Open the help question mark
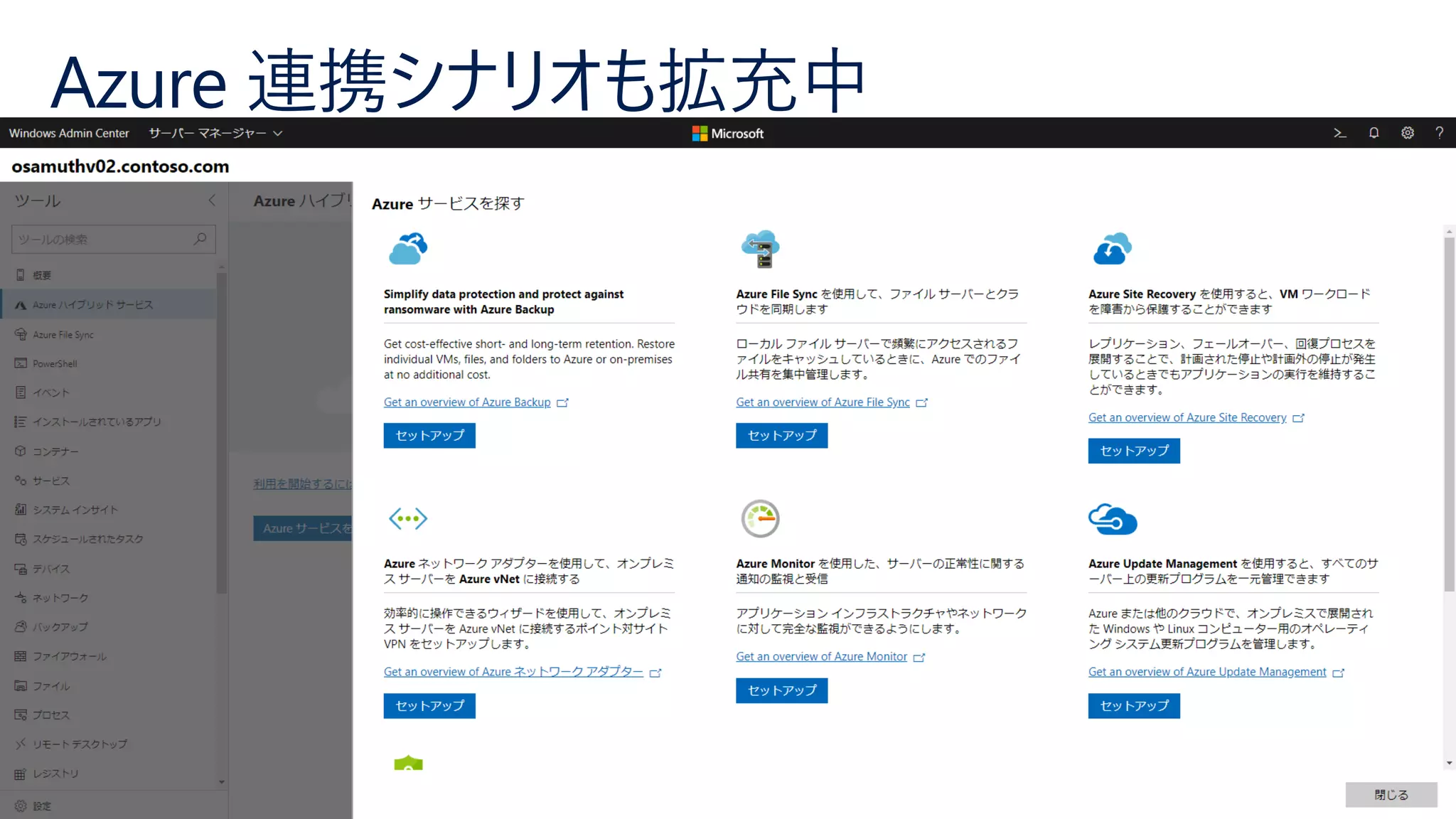1456x819 pixels. tap(1440, 133)
